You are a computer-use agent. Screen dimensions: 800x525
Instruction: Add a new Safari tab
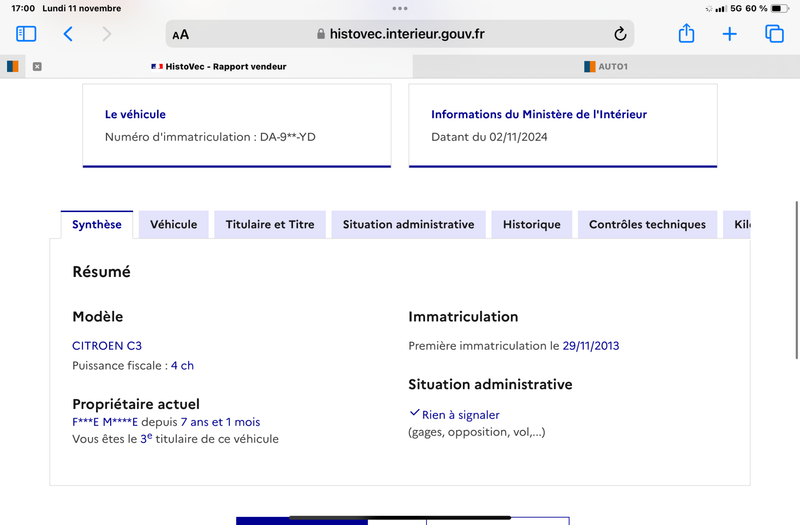(x=730, y=34)
